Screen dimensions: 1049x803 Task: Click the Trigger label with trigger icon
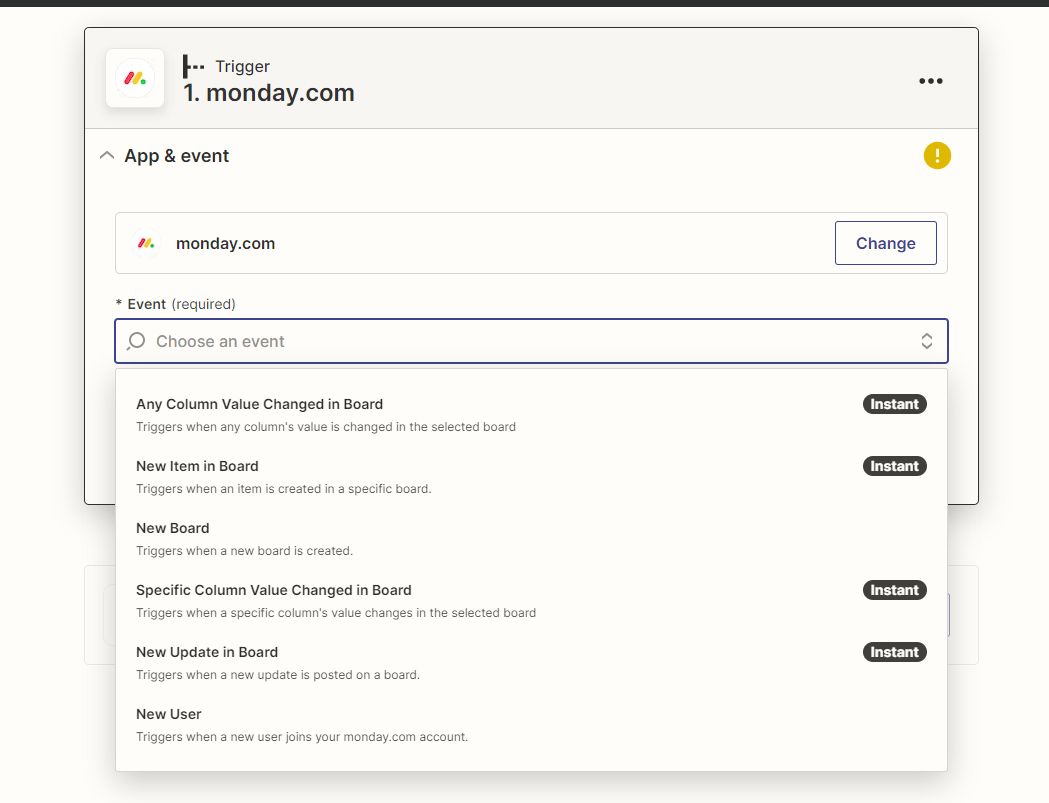[226, 66]
